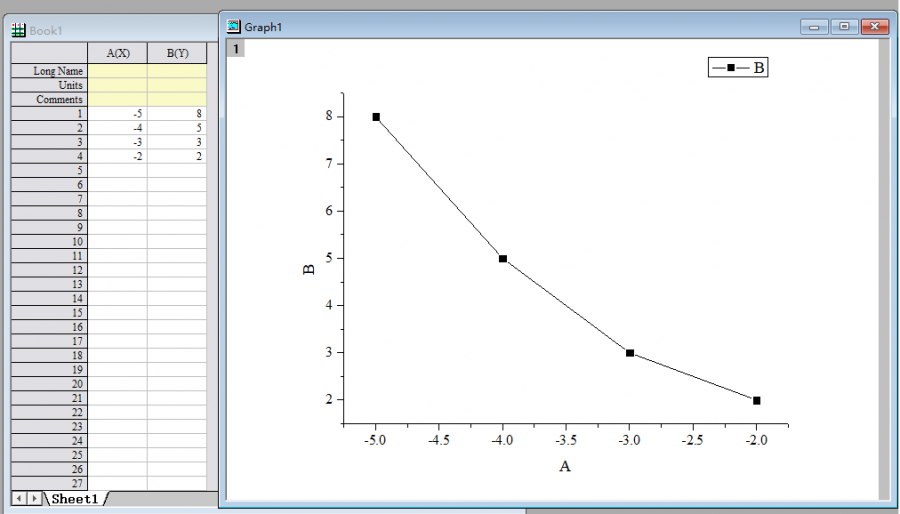
Task: Select row header 20 in Book1
Action: click(49, 384)
